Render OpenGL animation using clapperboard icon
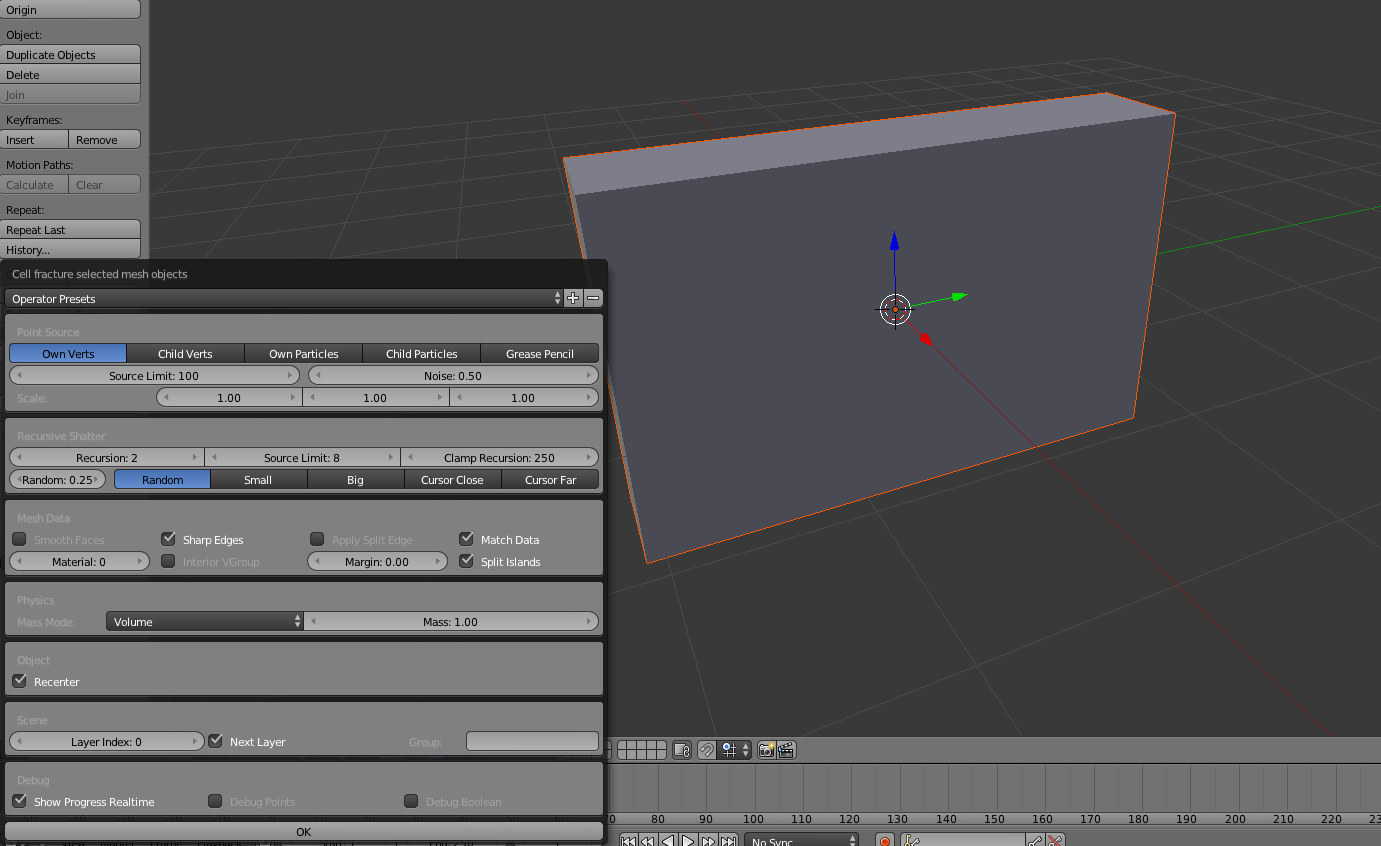 click(786, 750)
